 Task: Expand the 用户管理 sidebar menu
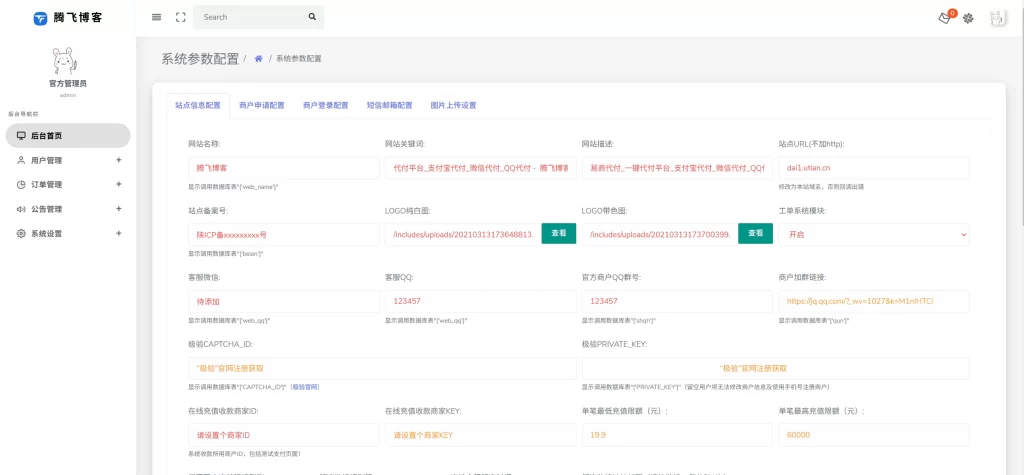click(68, 160)
